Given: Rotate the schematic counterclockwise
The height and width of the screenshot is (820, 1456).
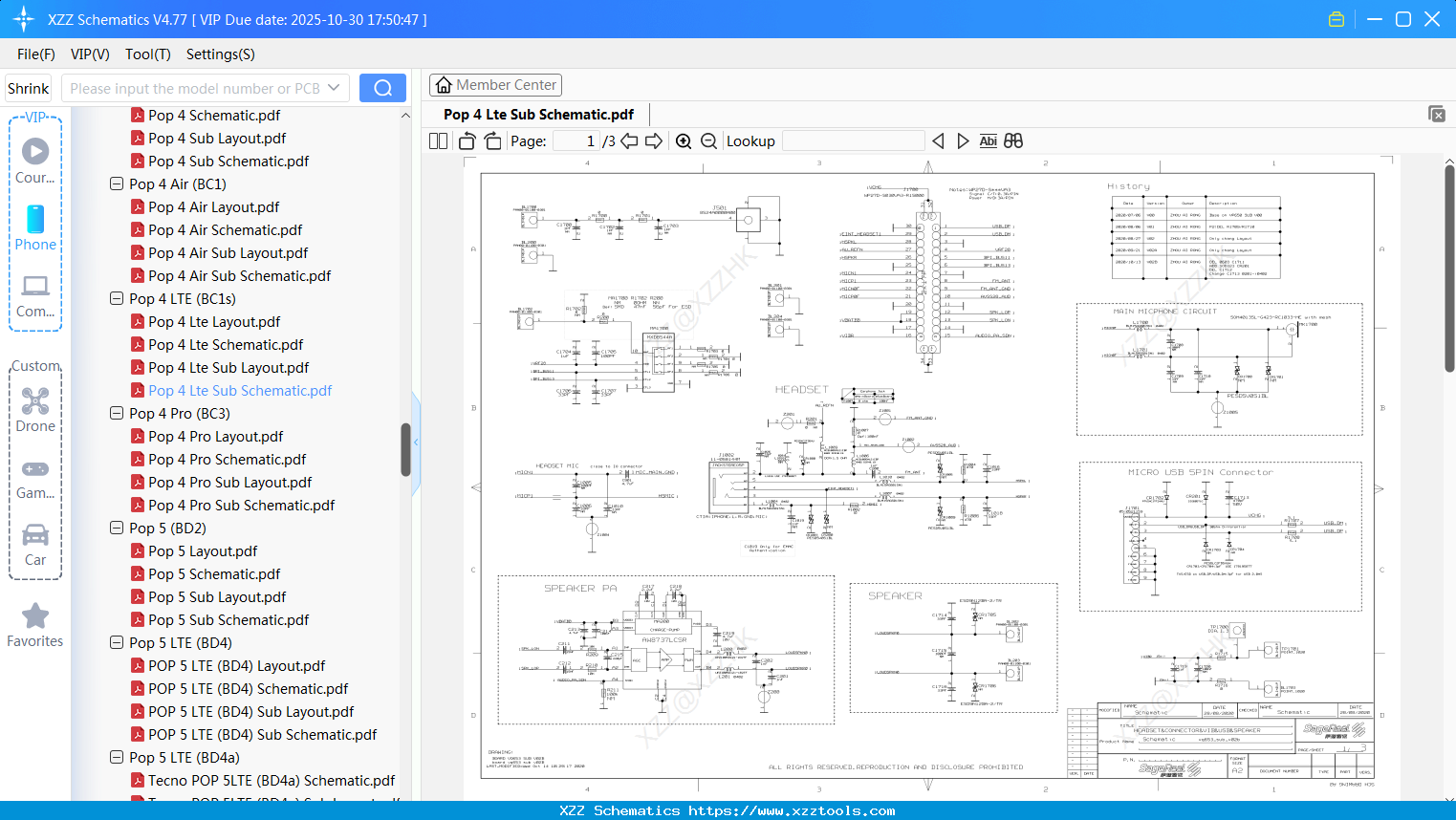Looking at the screenshot, I should [466, 140].
